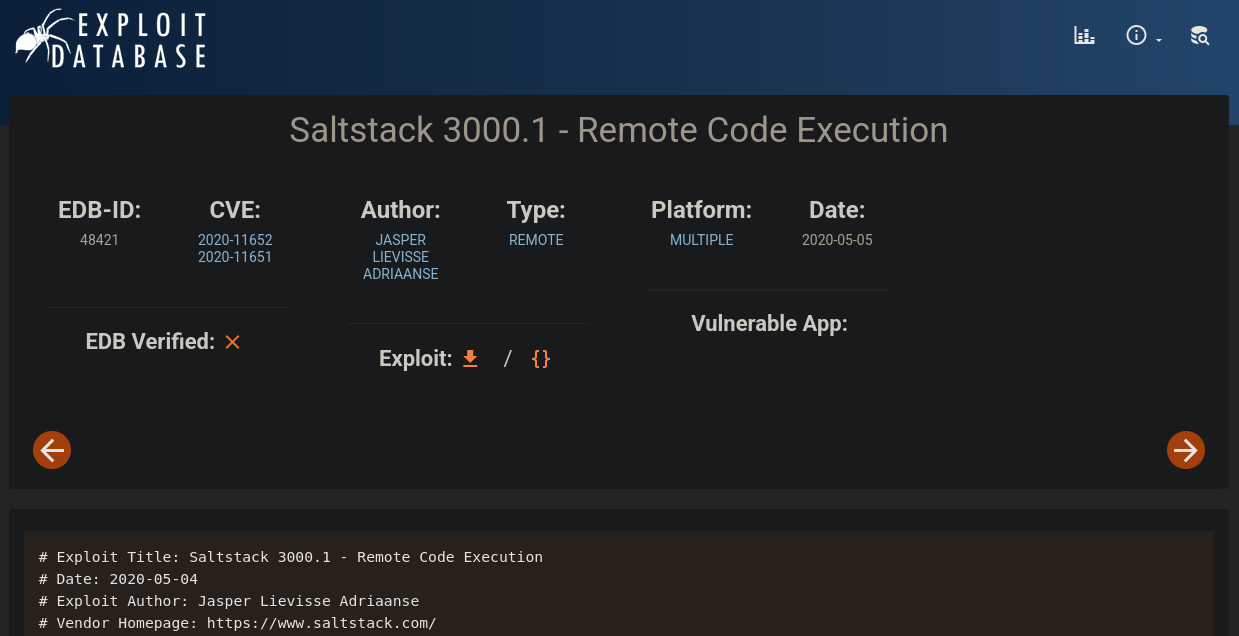The image size is (1239, 636).
Task: Open the database search icon
Action: [1199, 36]
